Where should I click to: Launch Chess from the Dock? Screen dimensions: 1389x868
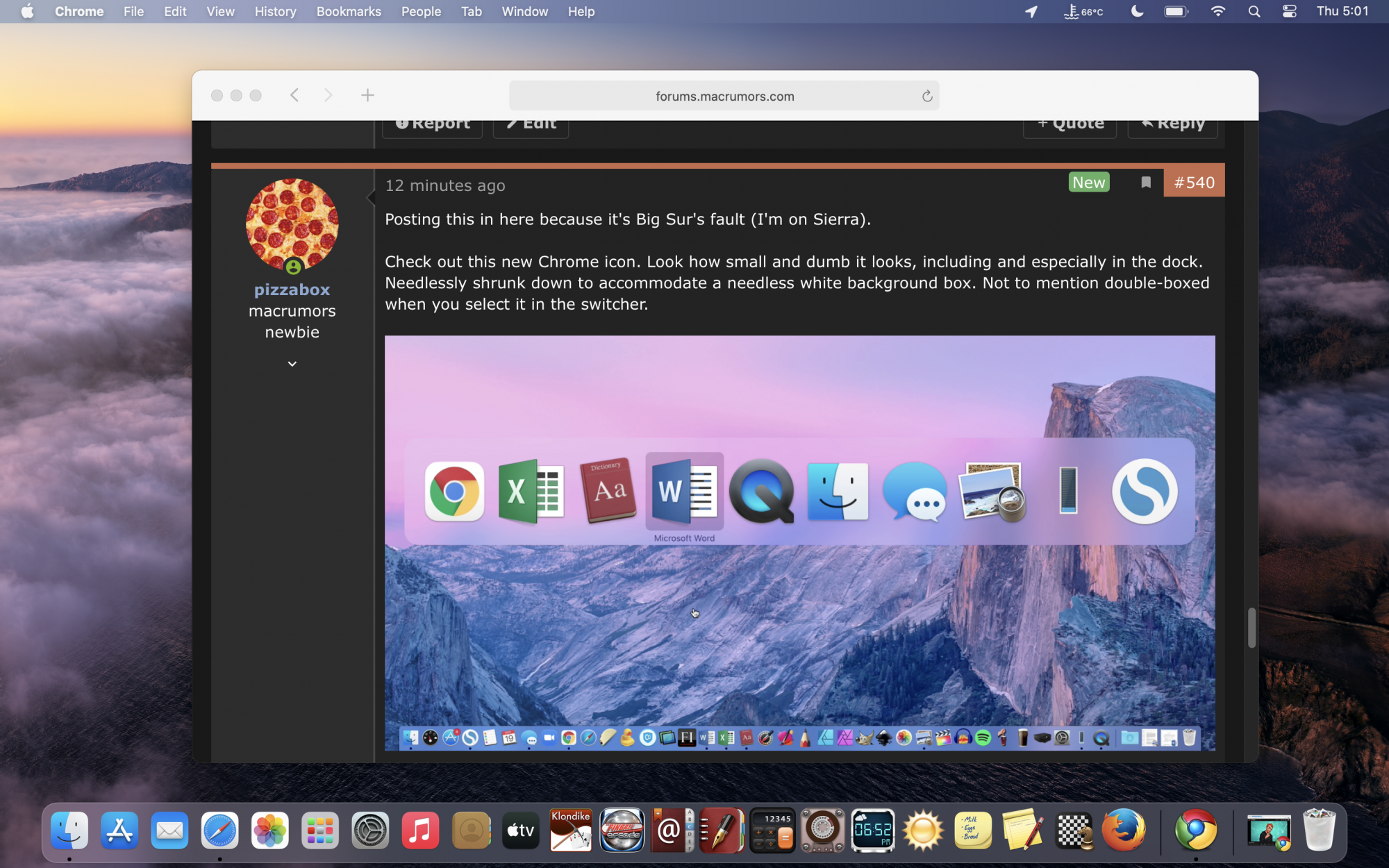1074,831
